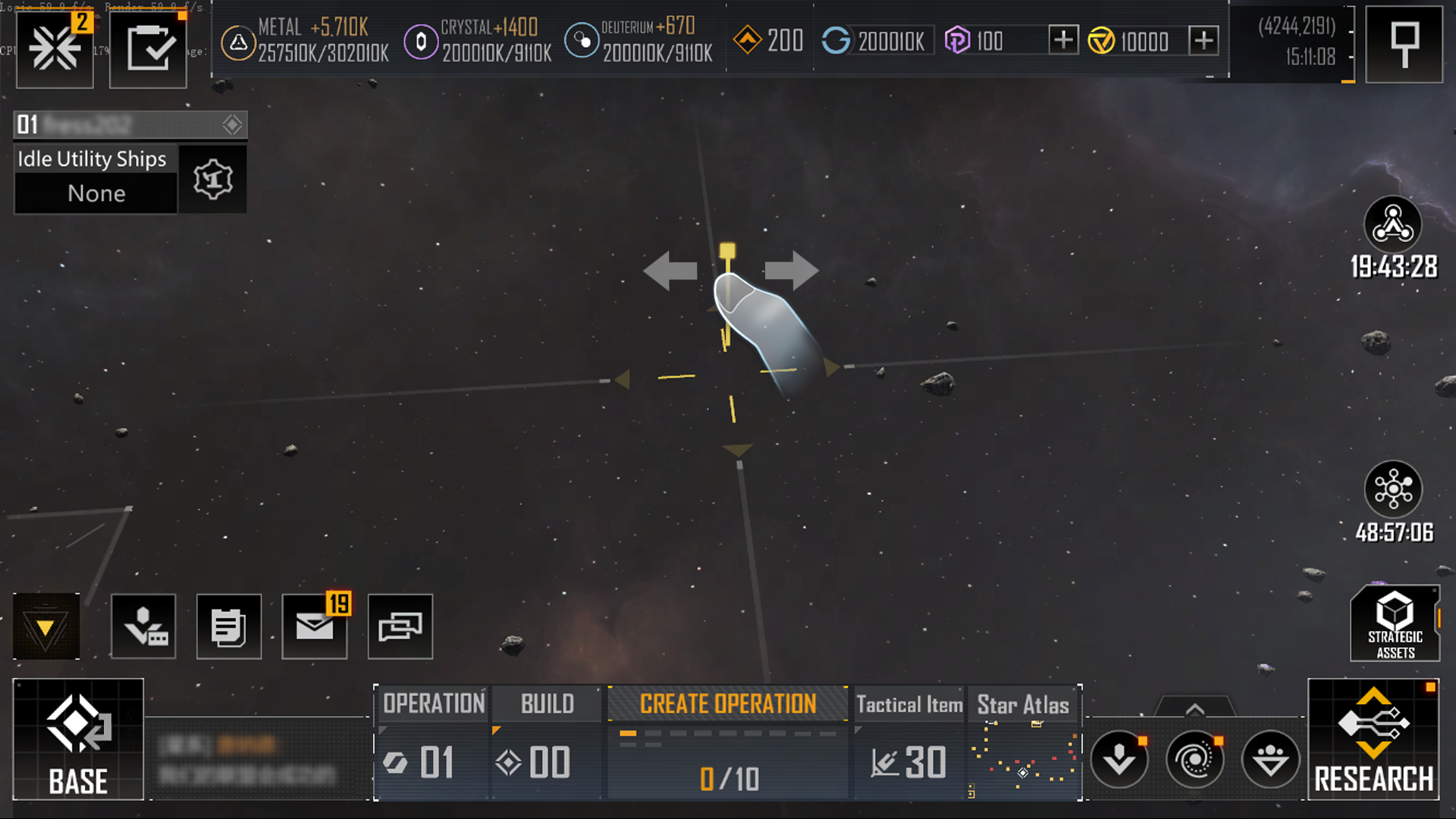Click the galaxy spiral icon
The width and height of the screenshot is (1456, 819).
click(x=1195, y=759)
